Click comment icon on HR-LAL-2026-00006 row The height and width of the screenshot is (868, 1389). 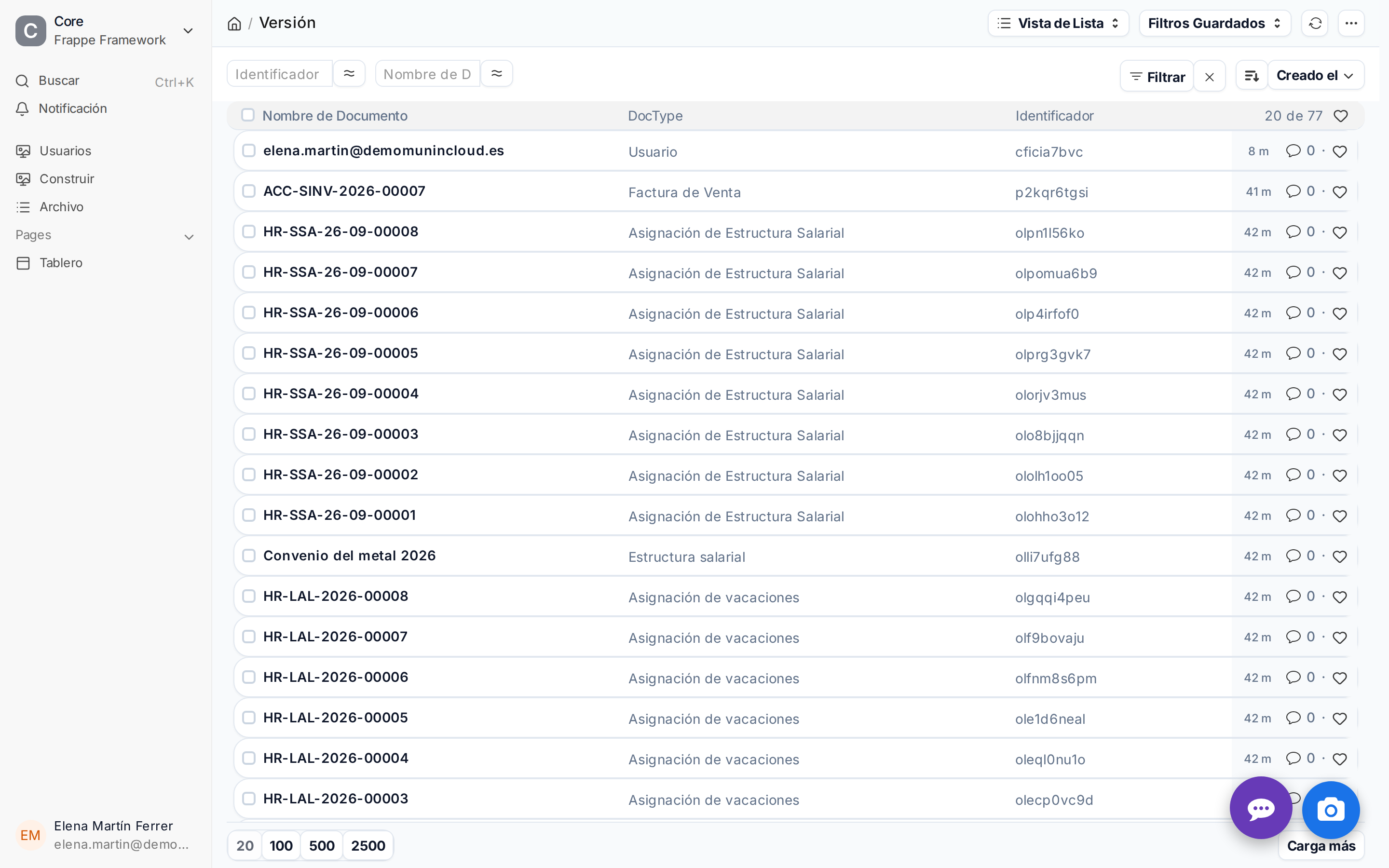pos(1293,678)
